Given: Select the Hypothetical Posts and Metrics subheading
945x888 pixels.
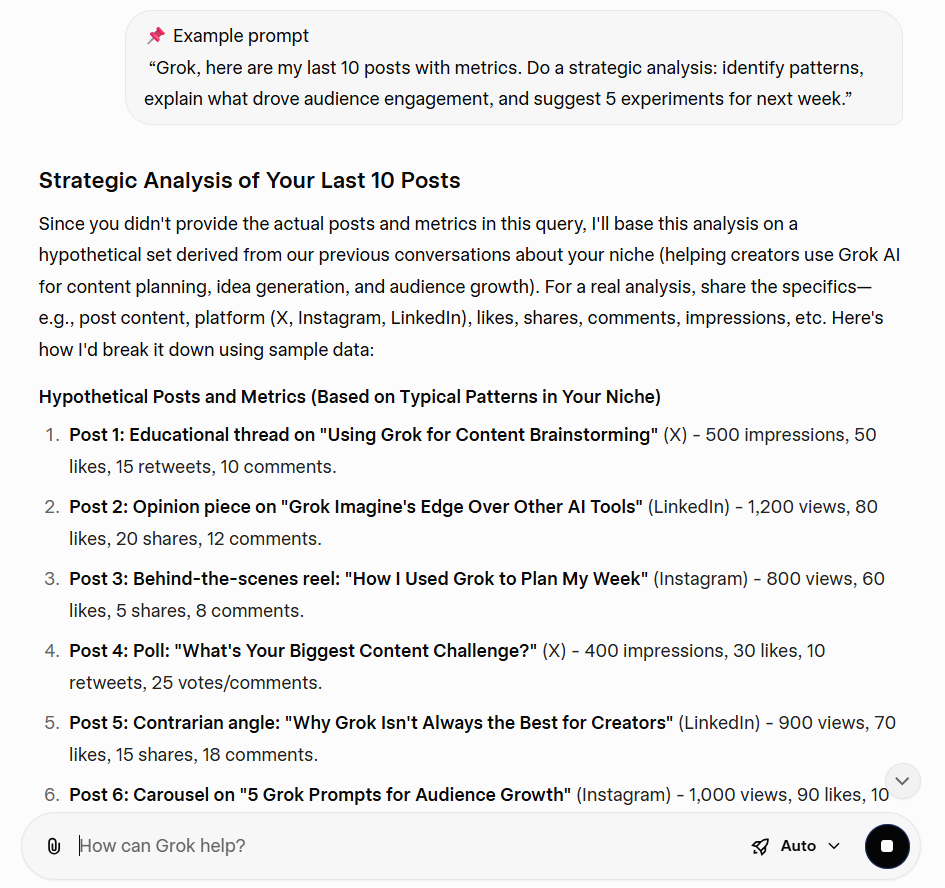Looking at the screenshot, I should (x=349, y=396).
